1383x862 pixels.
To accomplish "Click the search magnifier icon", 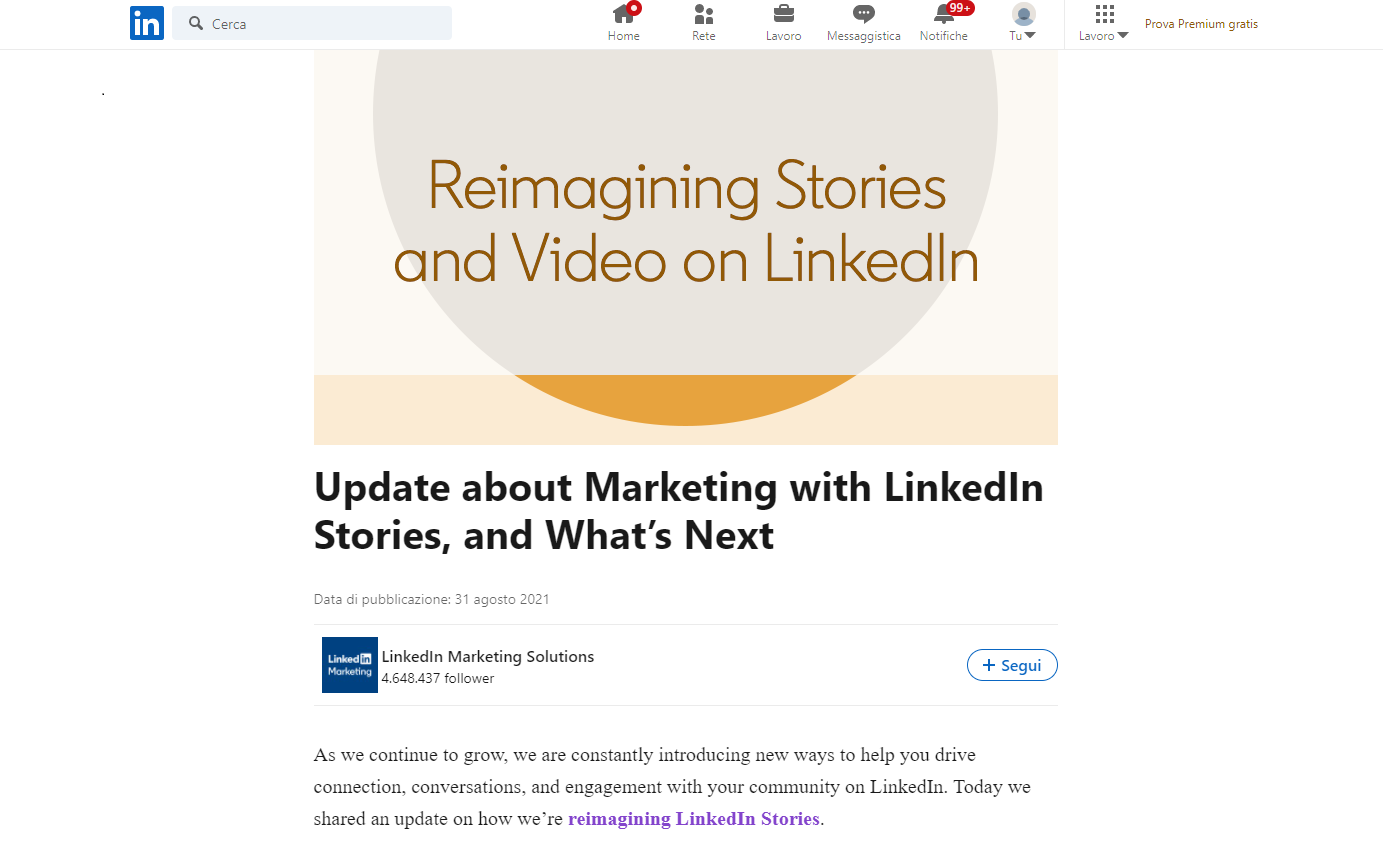I will pos(196,23).
